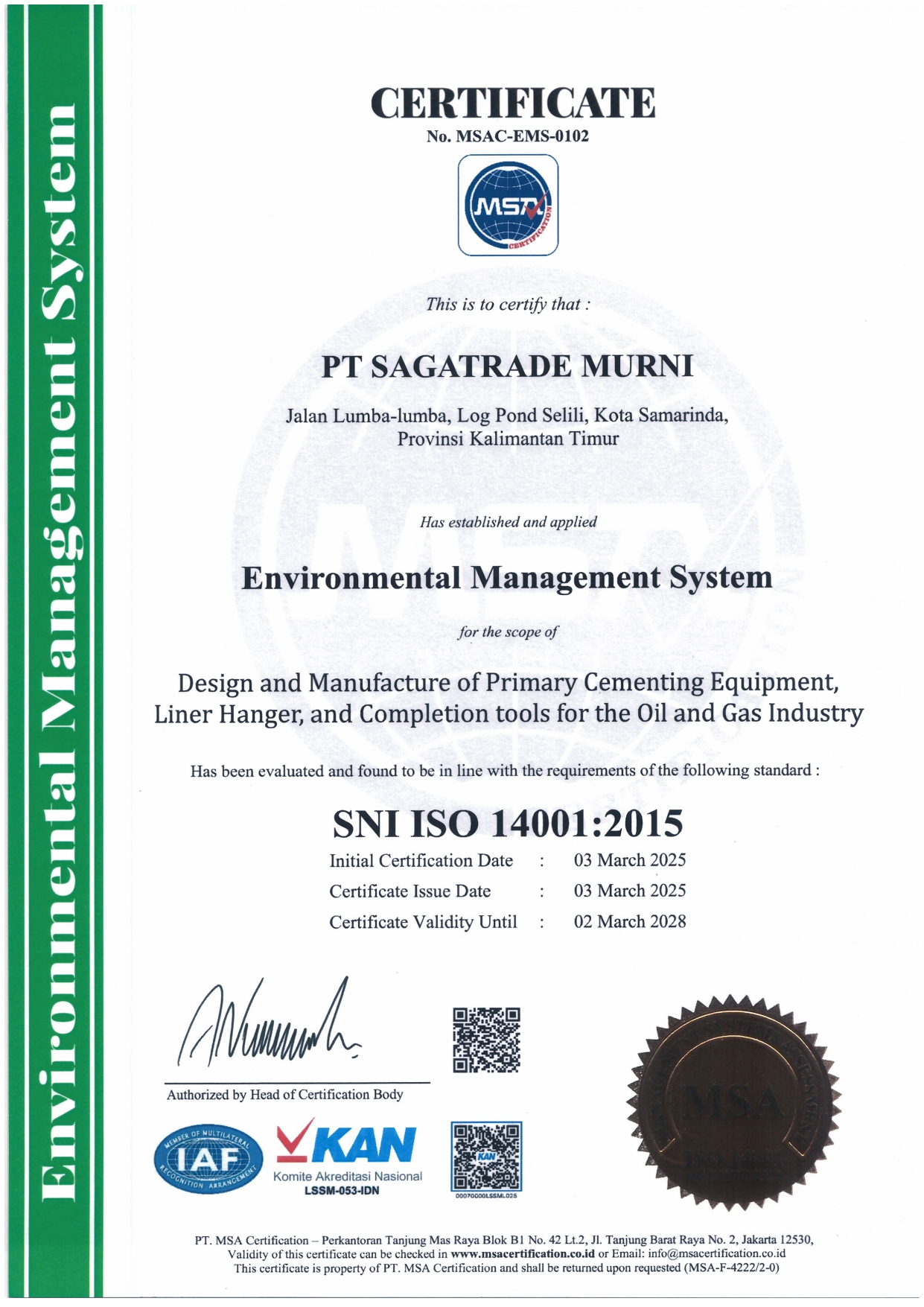Click the validity date 02 March 2028
Viewport: 924px width, 1307px height.
point(629,921)
